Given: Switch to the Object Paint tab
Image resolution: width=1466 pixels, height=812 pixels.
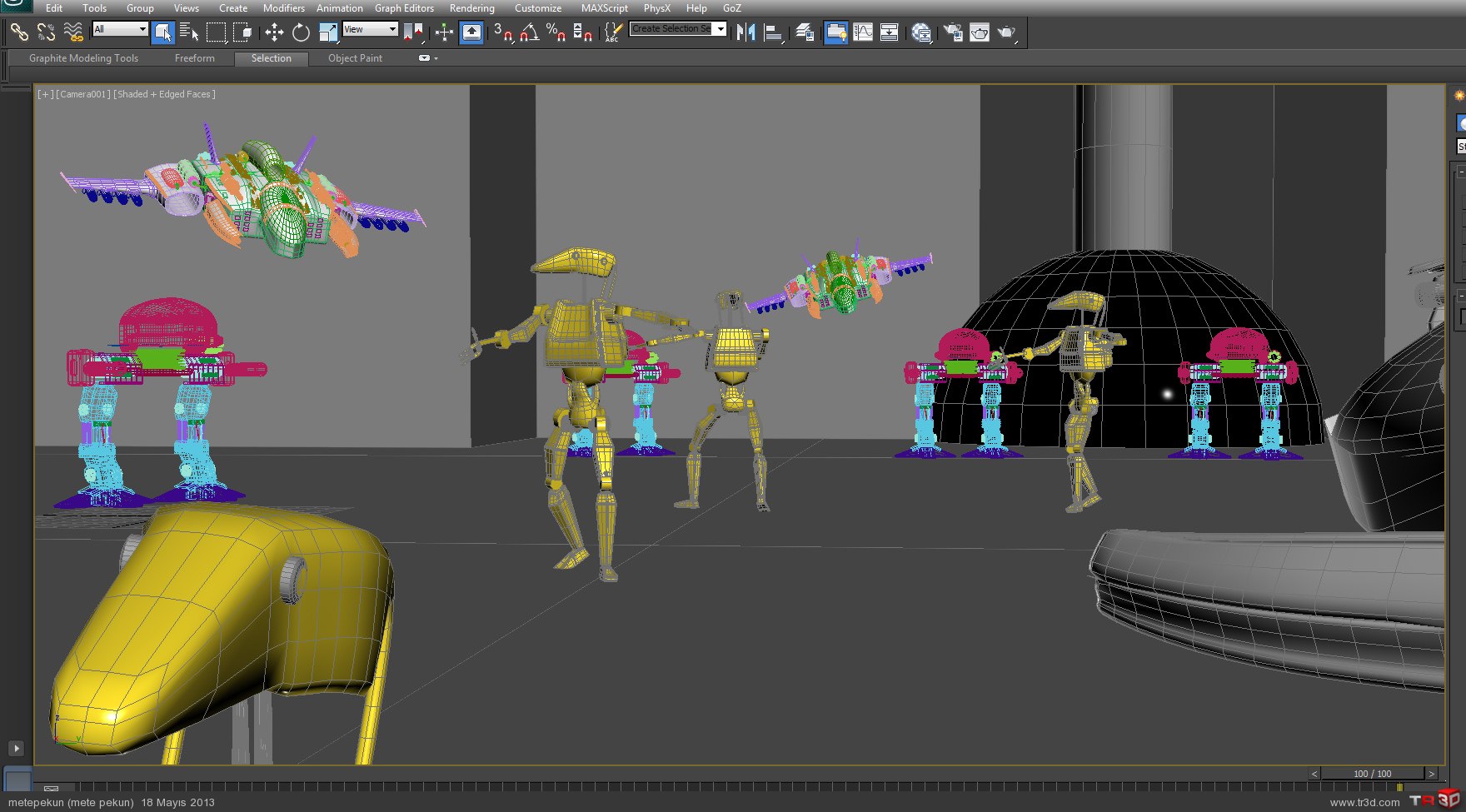Looking at the screenshot, I should (355, 58).
